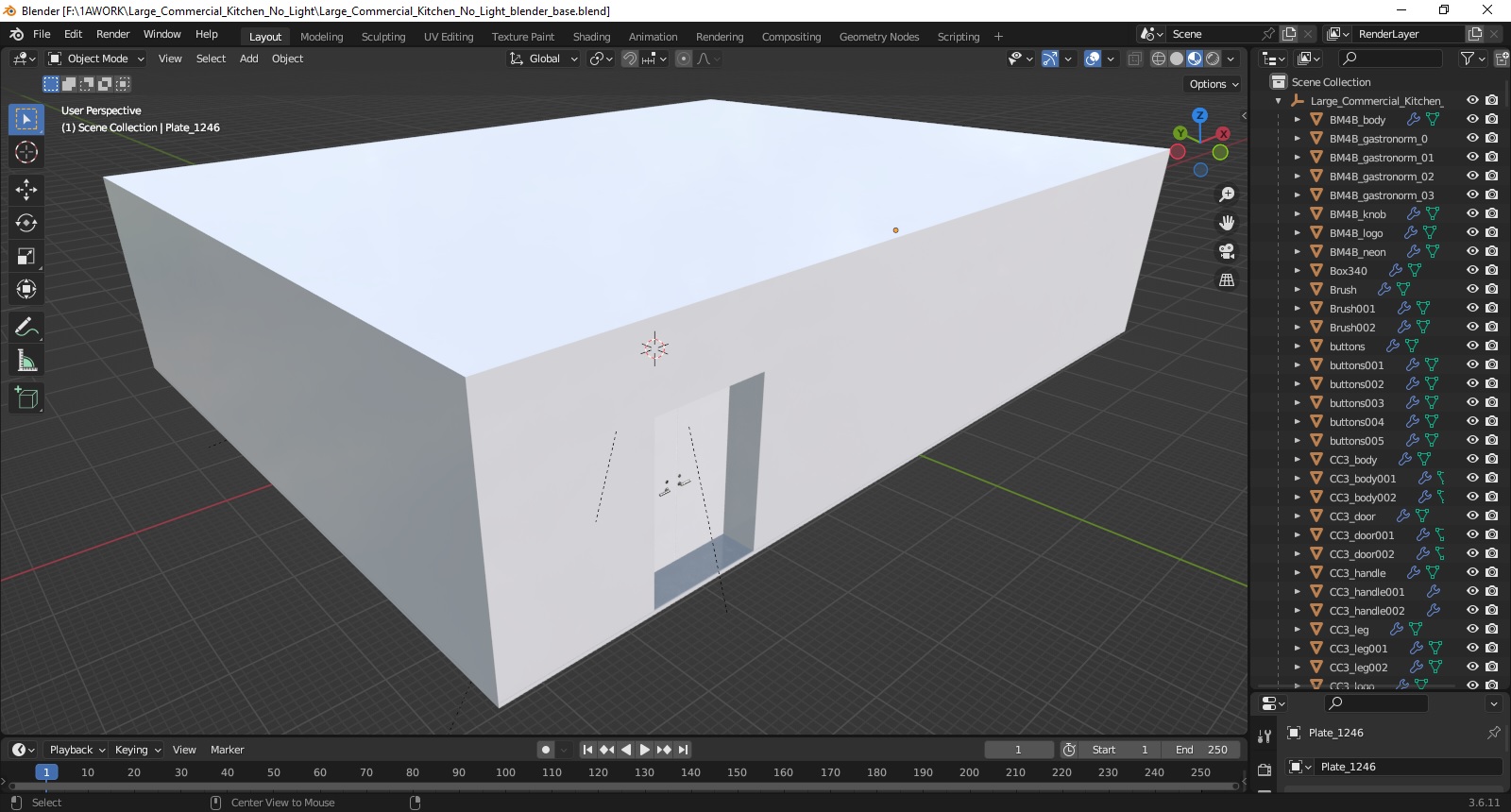Play the animation forward
Viewport: 1511px width, 812px height.
(645, 750)
